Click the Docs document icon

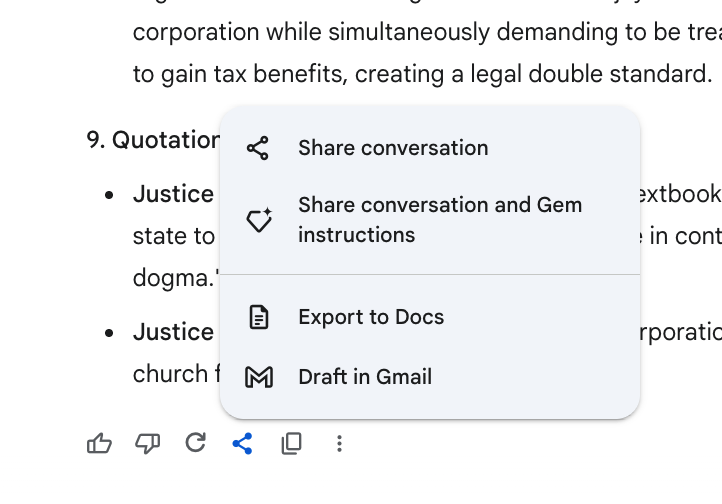pyautogui.click(x=259, y=317)
